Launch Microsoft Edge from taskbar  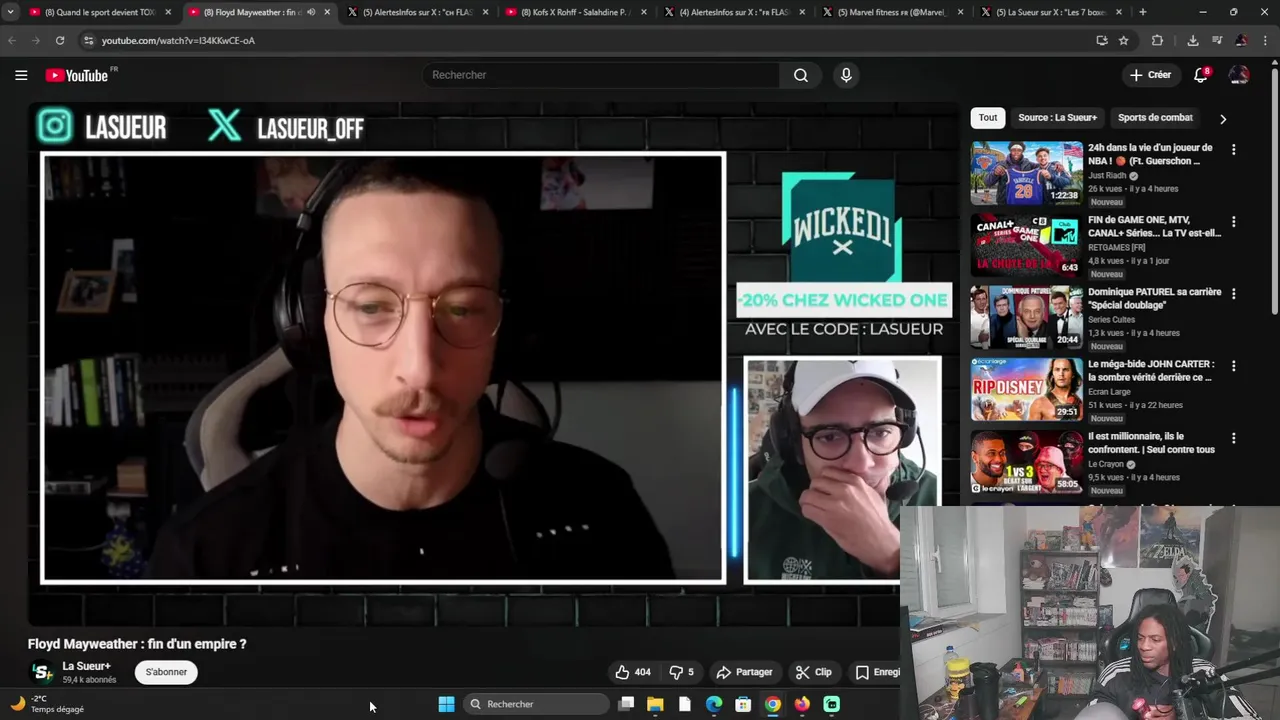(714, 704)
